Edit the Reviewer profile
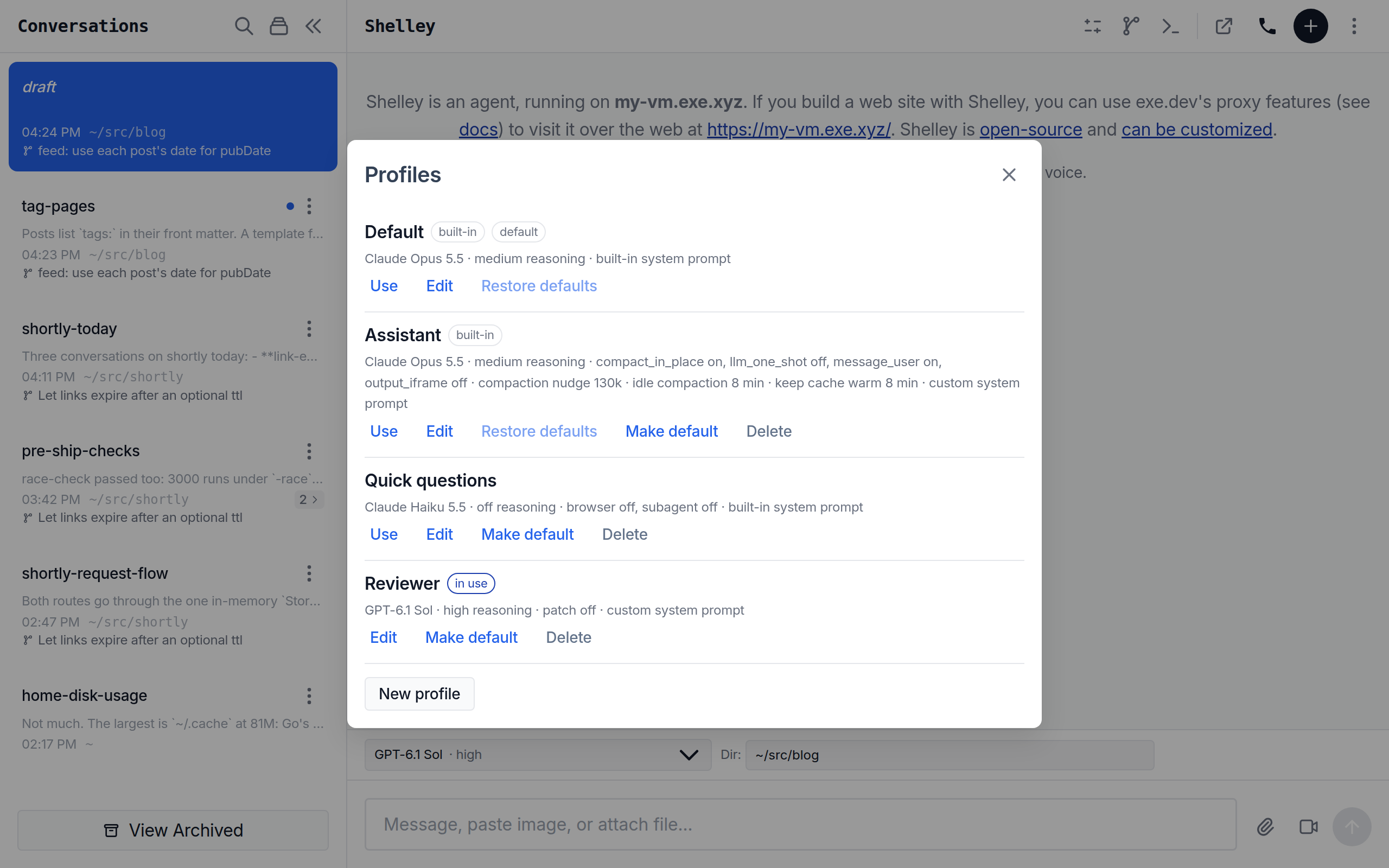 pyautogui.click(x=383, y=637)
